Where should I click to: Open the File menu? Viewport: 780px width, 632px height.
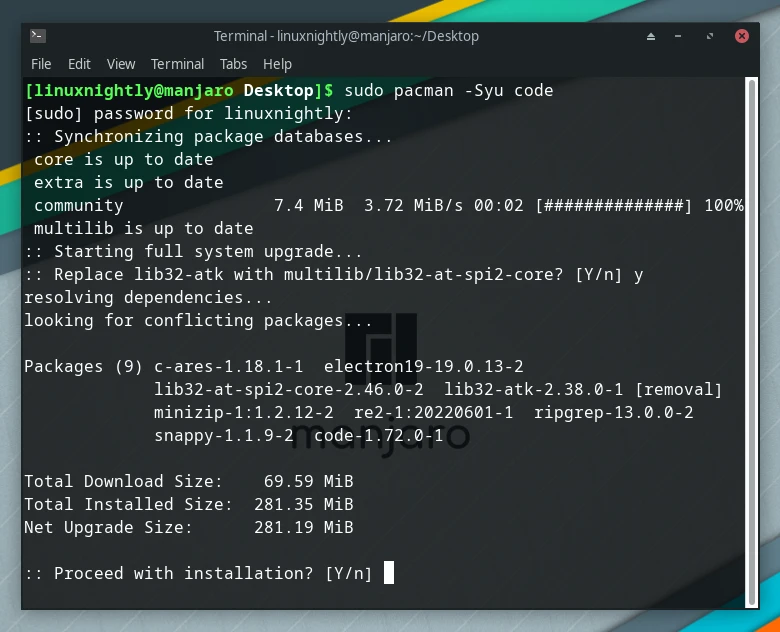[41, 64]
